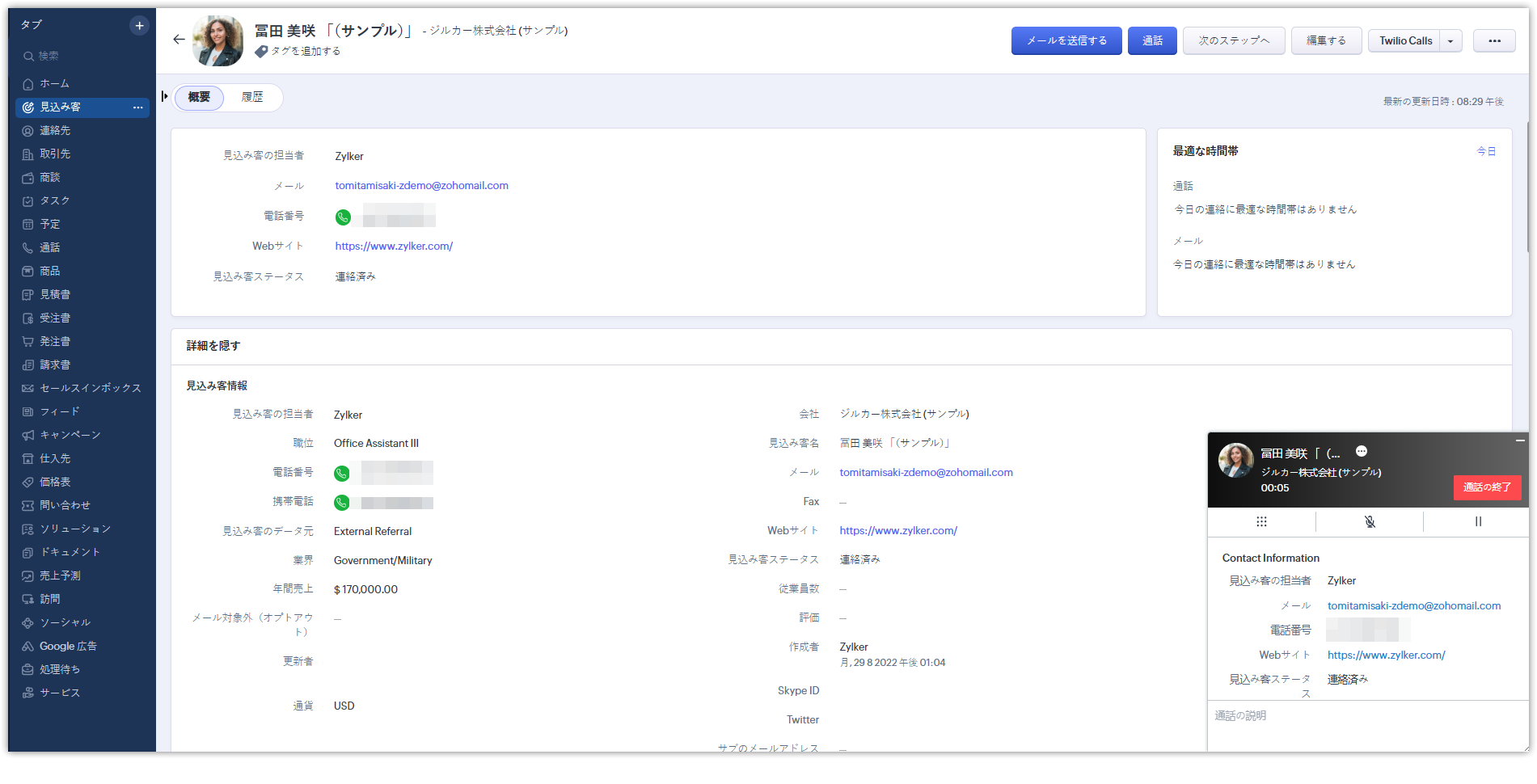The height and width of the screenshot is (784, 1537).
Task: Open the dial pad in the call popup
Action: [x=1261, y=522]
